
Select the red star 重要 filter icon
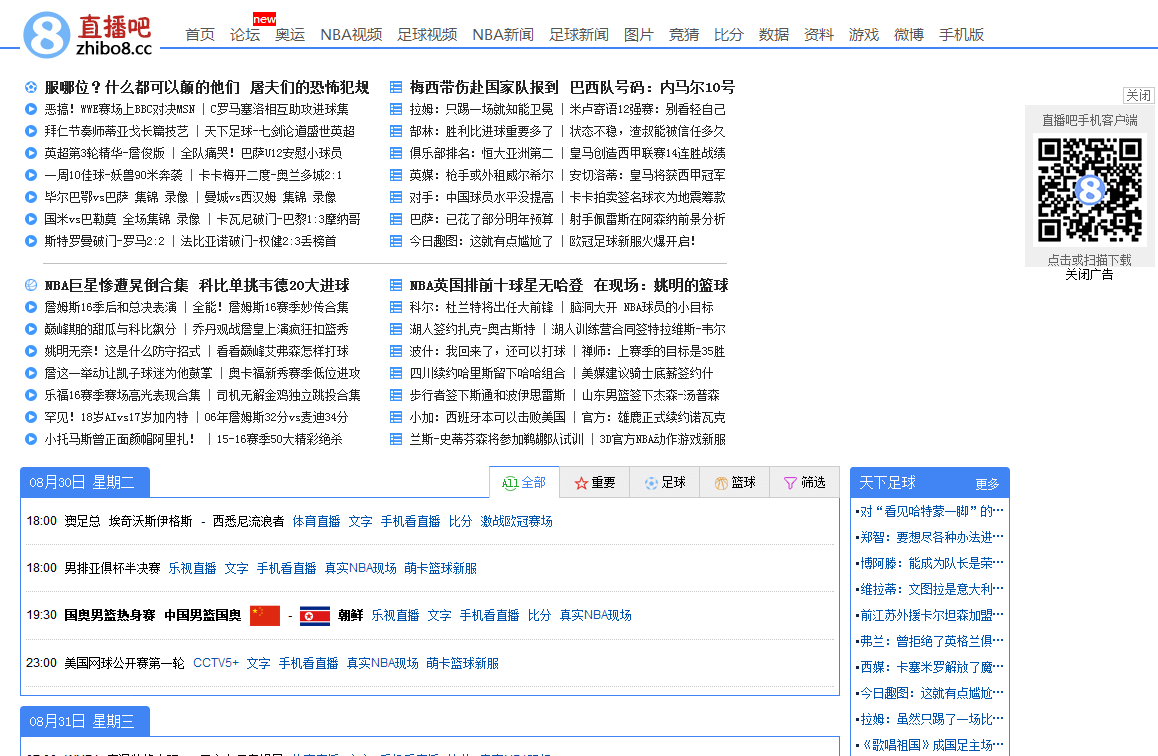pos(582,482)
